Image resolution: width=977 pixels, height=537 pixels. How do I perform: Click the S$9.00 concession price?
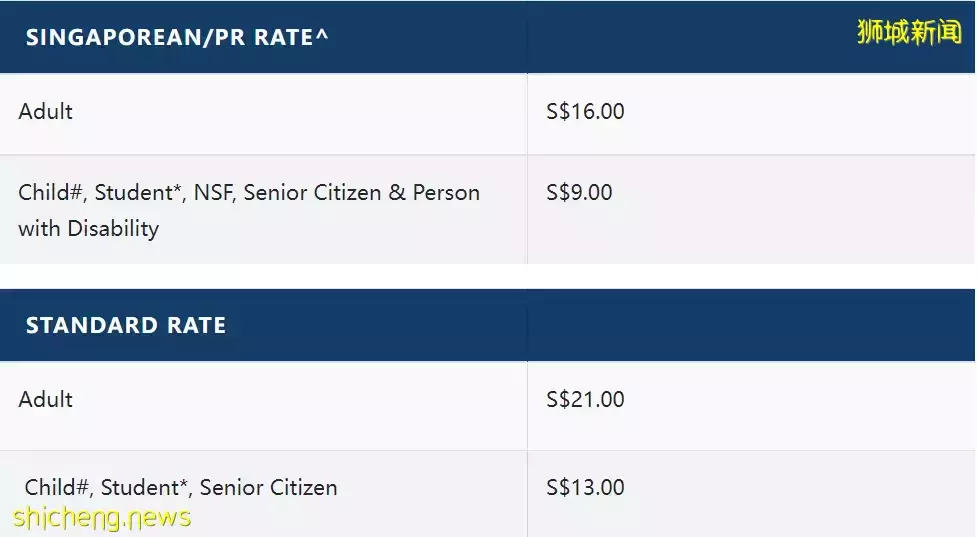[x=579, y=192]
